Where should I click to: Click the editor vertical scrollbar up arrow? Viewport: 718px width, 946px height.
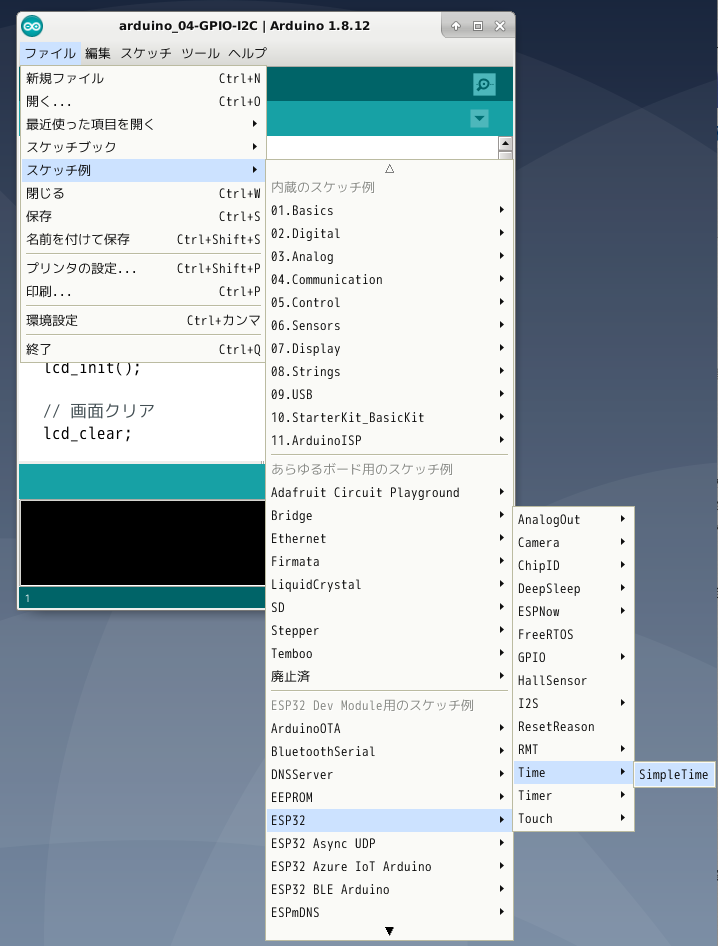505,144
